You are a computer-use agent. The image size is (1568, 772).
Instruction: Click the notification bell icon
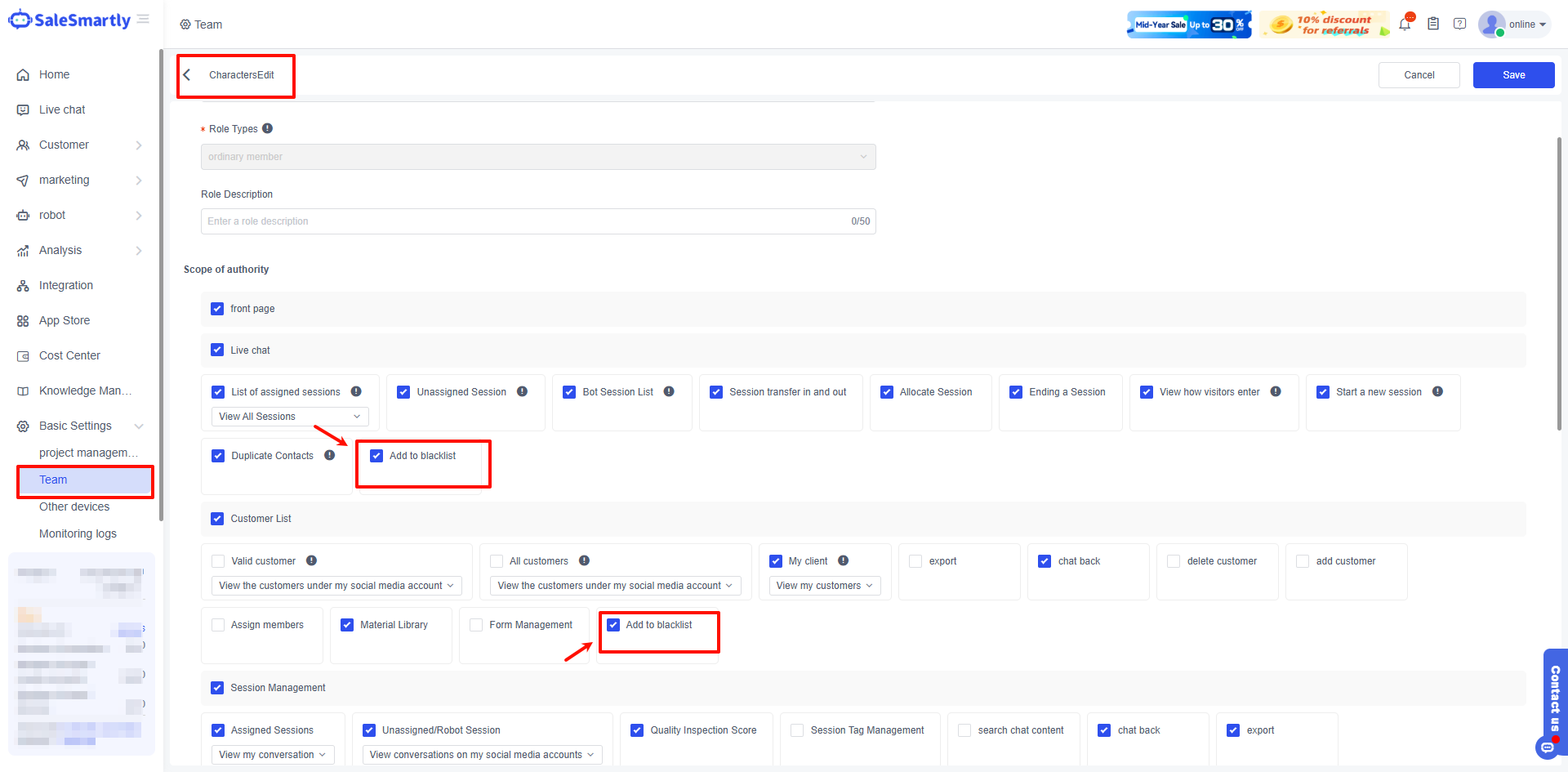click(1405, 25)
